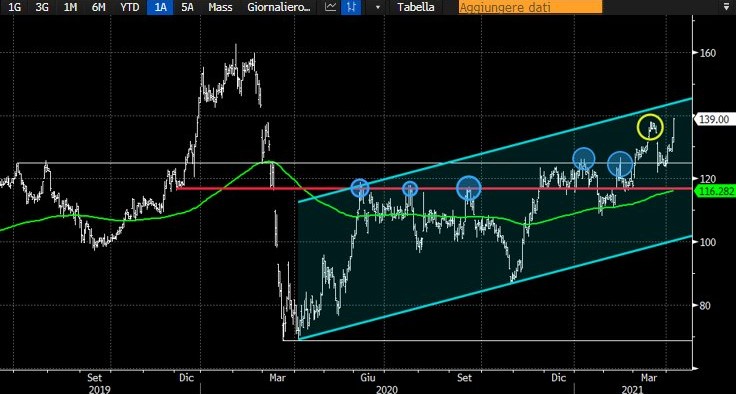Open the Tabella view
This screenshot has width=736, height=394.
[415, 7]
